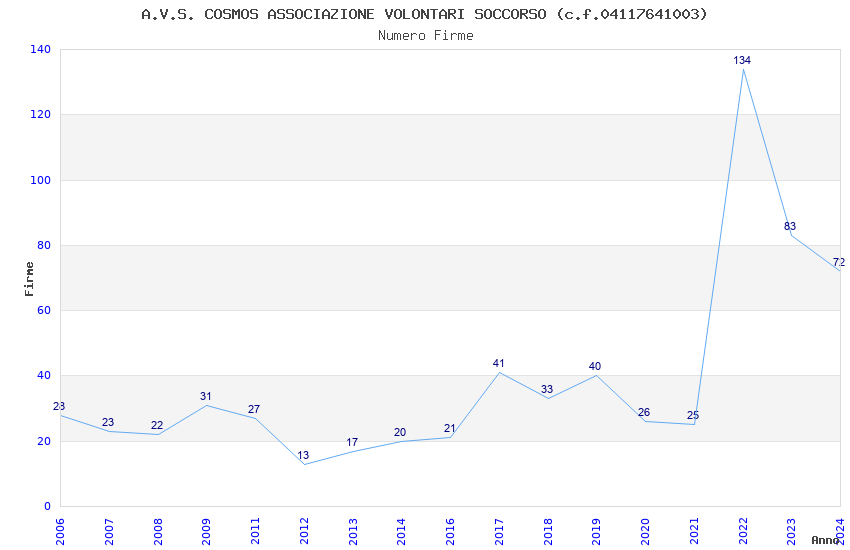Click the data label 41 for 2017

click(498, 364)
